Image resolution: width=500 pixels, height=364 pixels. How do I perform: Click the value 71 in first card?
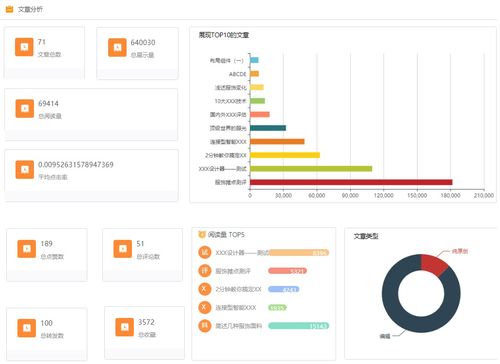[x=42, y=42]
